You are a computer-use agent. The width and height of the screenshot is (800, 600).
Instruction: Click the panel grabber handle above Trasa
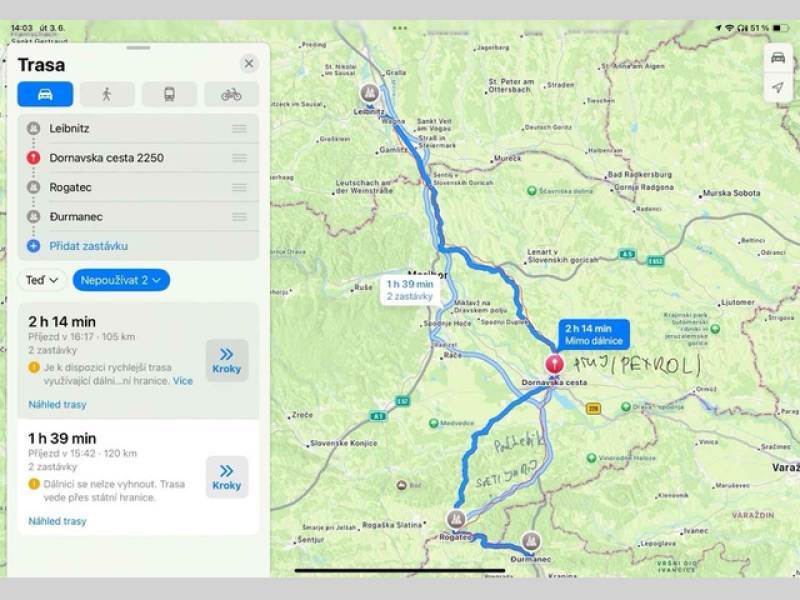[138, 48]
